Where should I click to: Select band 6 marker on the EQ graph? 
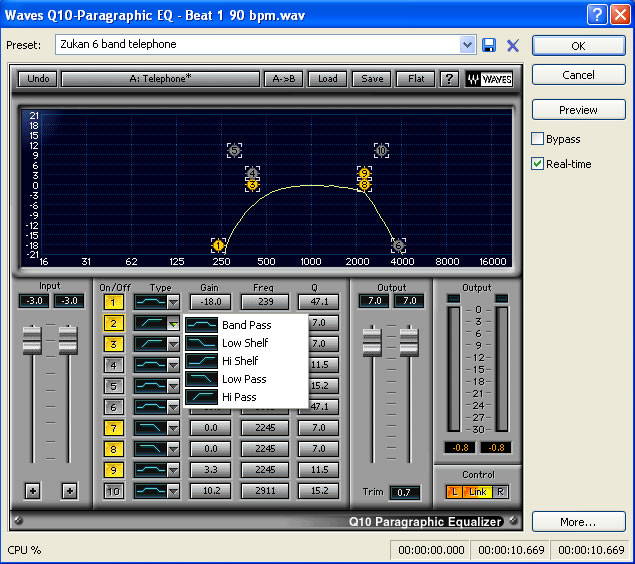pos(398,245)
